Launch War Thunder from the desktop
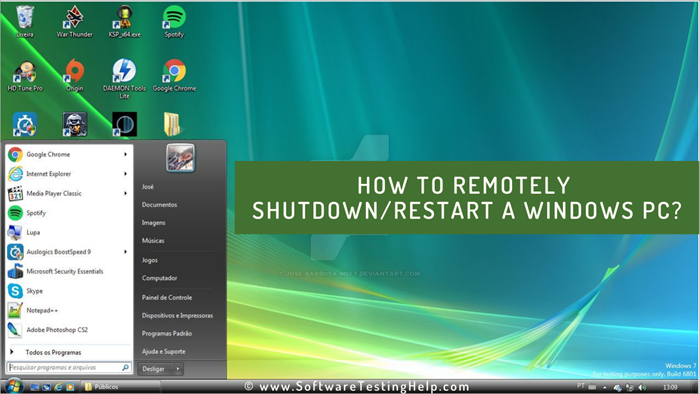The image size is (700, 394). (75, 21)
